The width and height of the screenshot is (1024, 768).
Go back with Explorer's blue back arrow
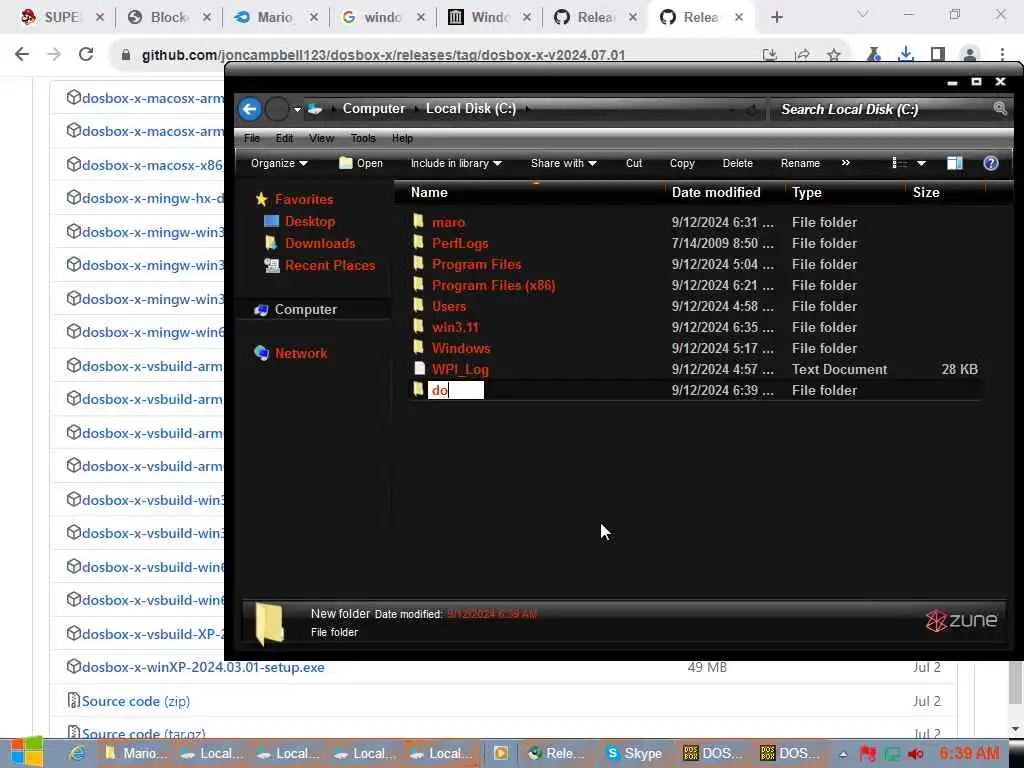249,109
